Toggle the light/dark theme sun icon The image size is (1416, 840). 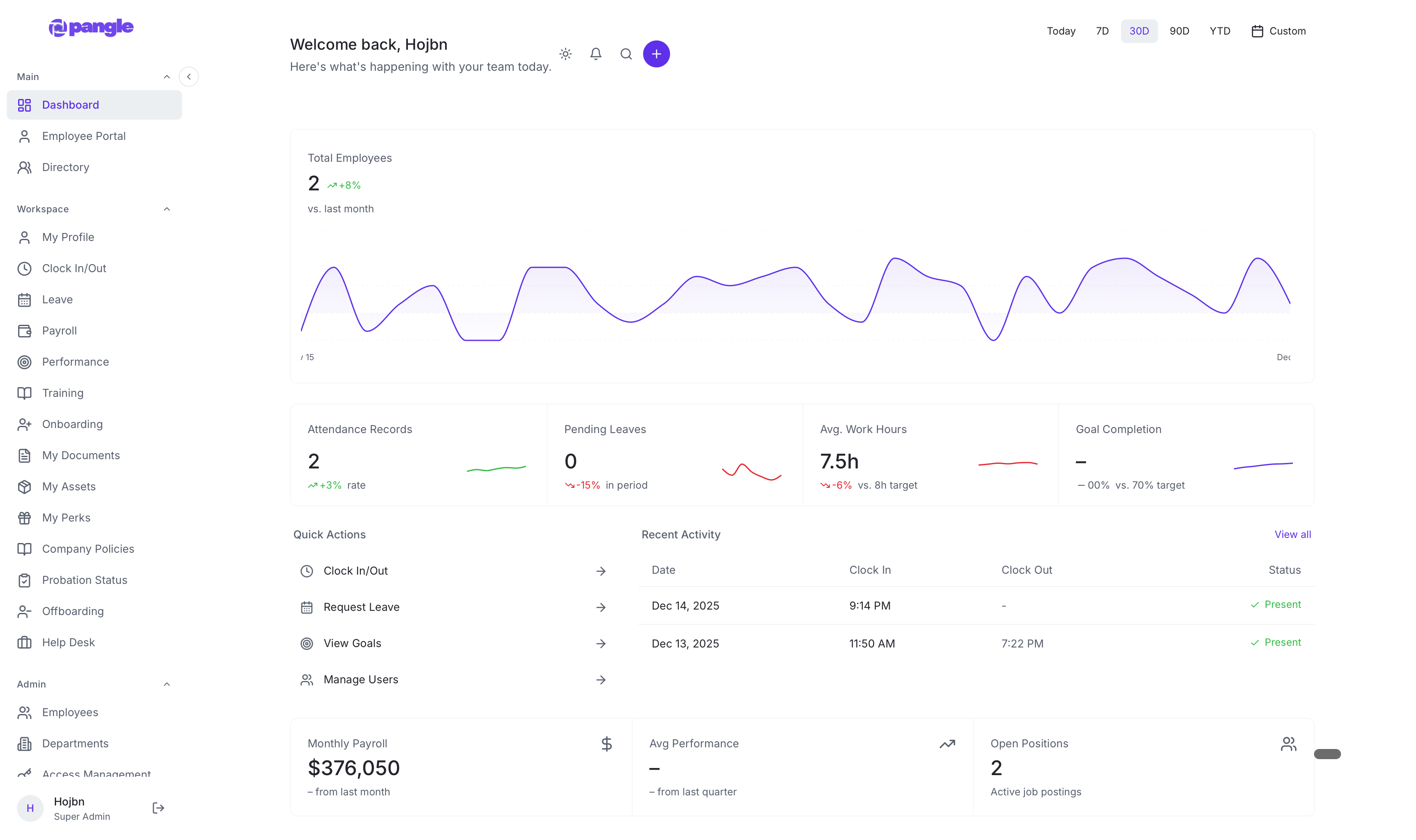[565, 54]
